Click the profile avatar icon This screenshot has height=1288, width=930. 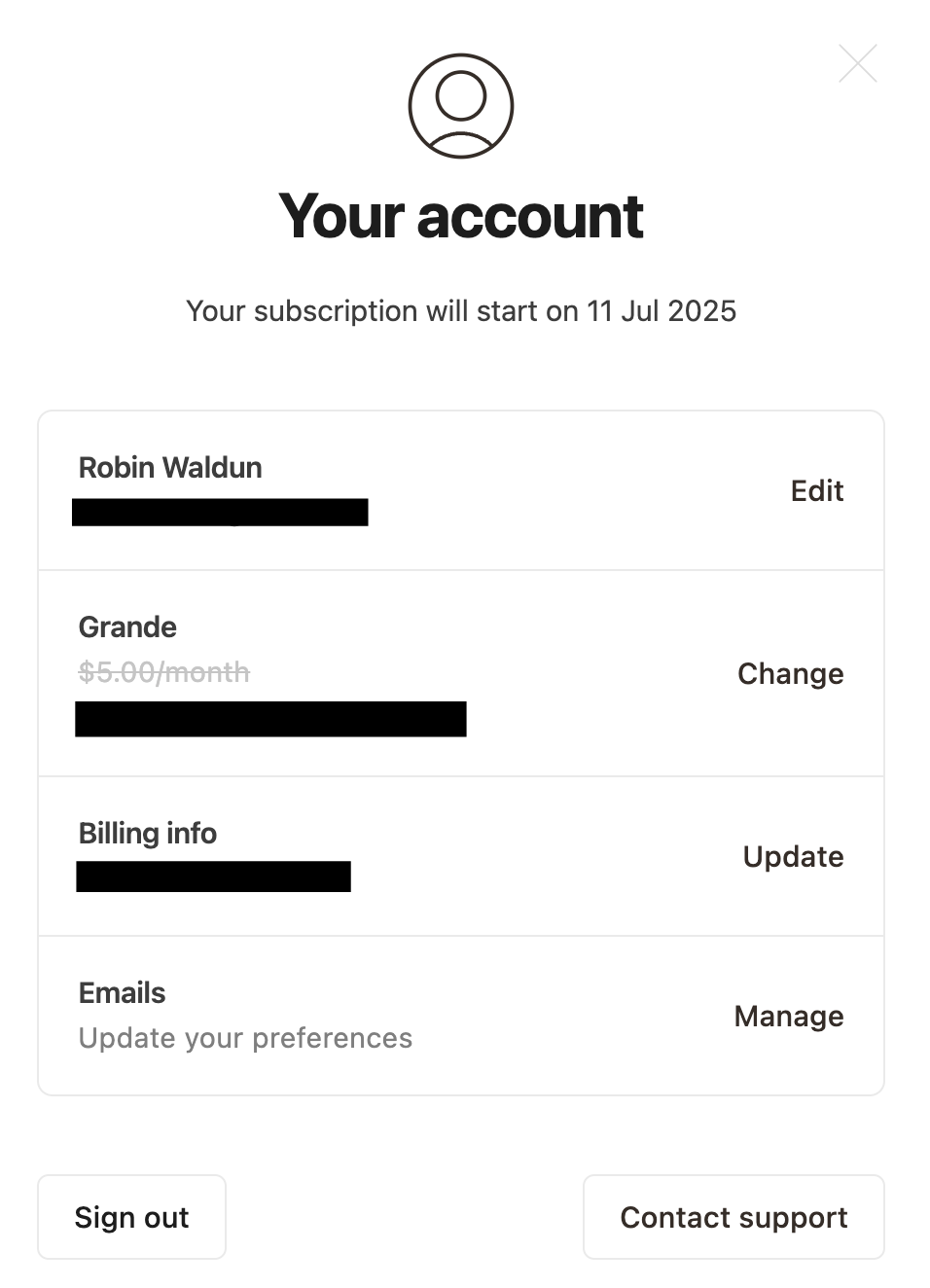[x=461, y=106]
